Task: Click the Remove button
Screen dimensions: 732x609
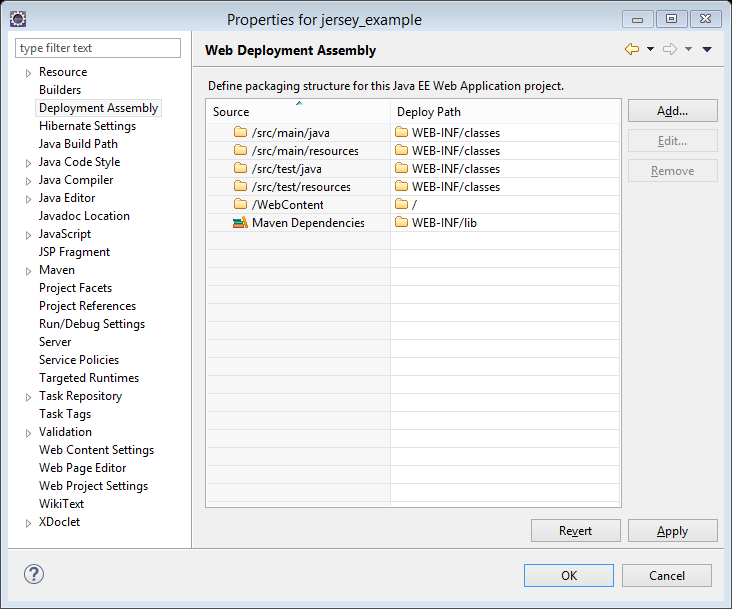Action: [673, 171]
